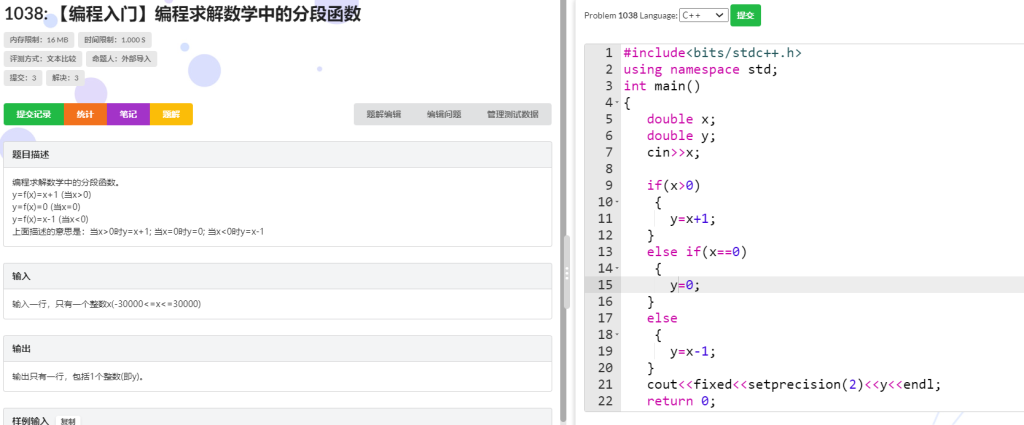Open the yellow 题解 button
1024x425 pixels.
pyautogui.click(x=171, y=114)
